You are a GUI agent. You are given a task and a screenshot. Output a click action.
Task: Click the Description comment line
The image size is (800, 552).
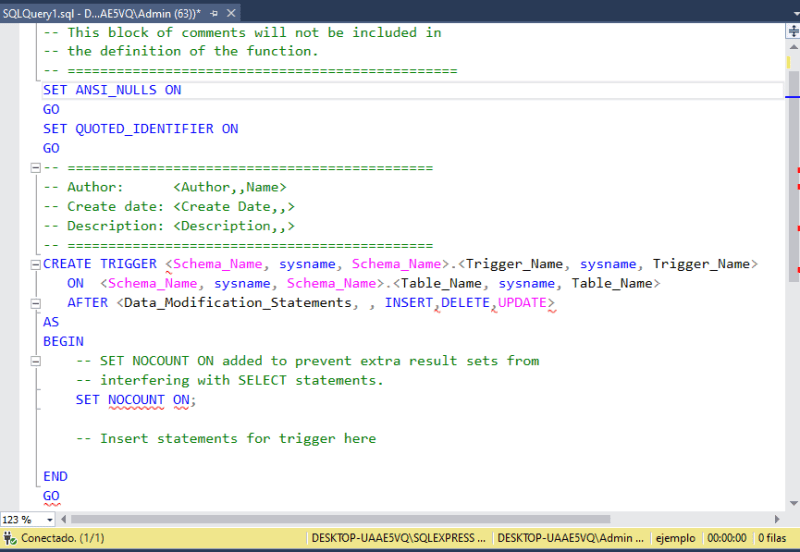169,226
